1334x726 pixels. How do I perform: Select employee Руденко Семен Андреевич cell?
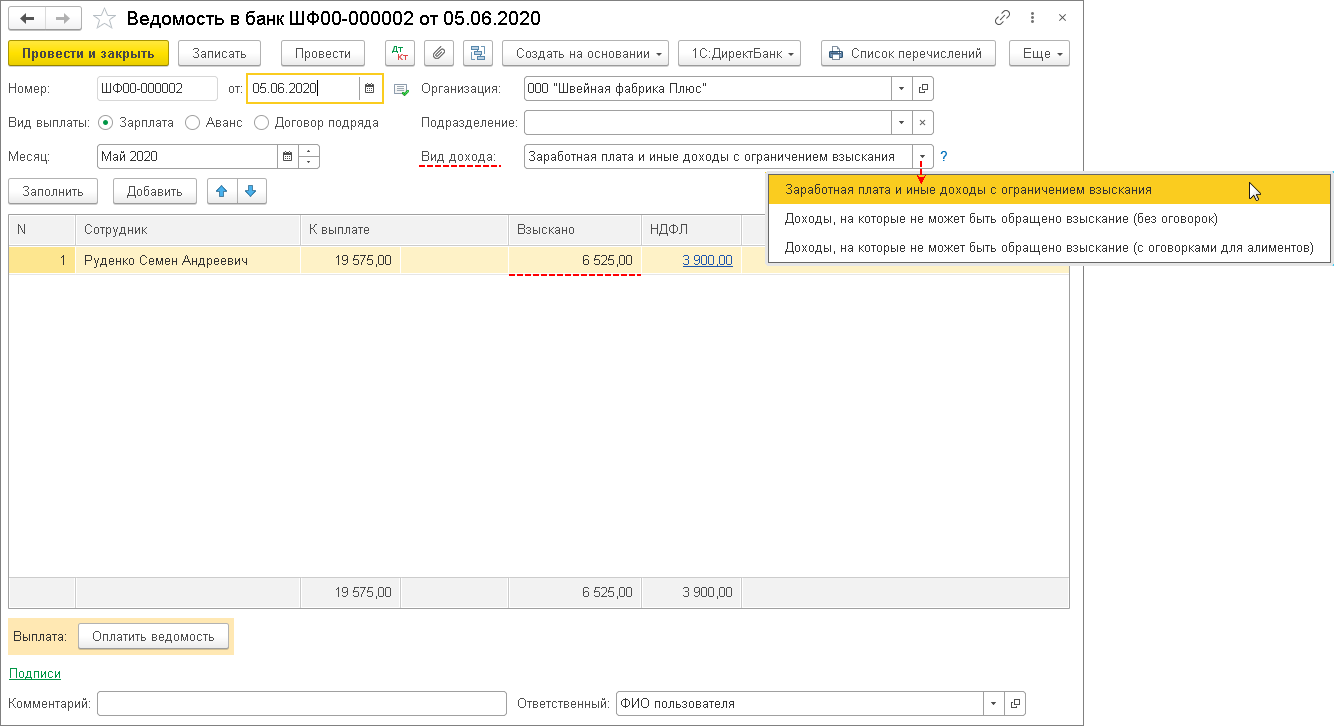coord(188,260)
